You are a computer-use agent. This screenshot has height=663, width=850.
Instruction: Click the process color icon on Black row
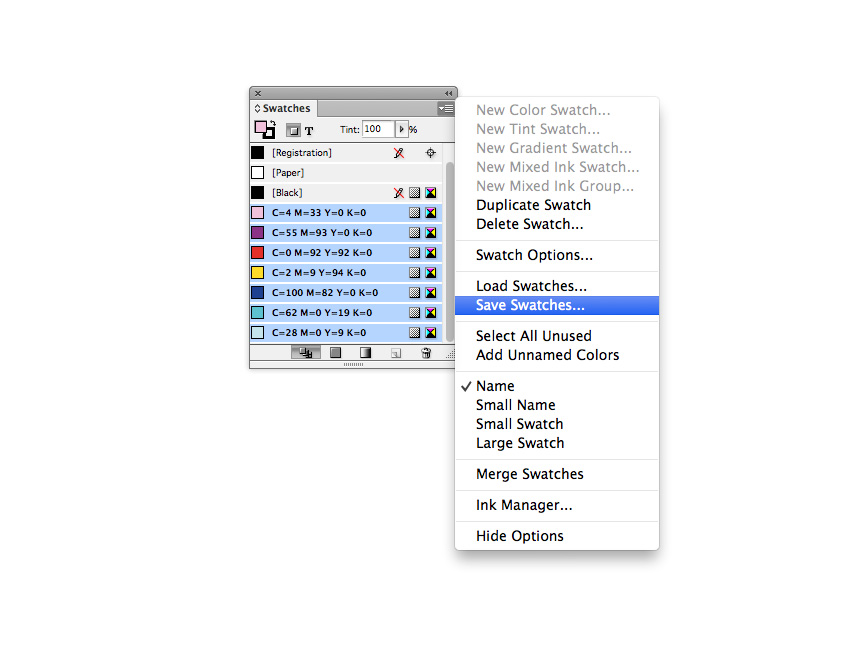tap(415, 192)
